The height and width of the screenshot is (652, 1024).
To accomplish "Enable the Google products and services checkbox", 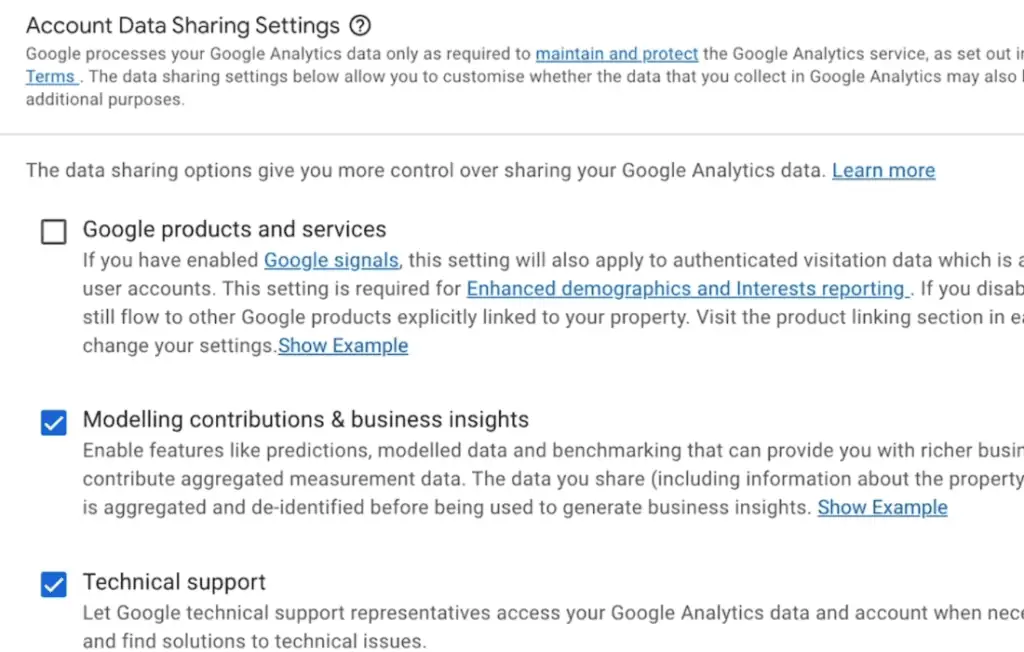I will 53,231.
